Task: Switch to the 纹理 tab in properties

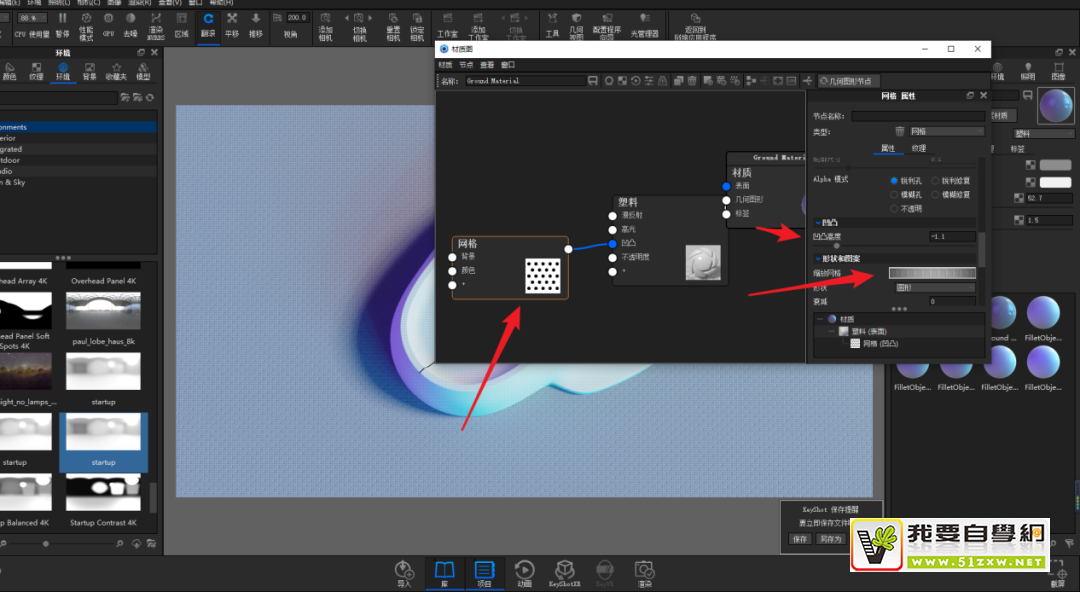Action: [918, 148]
